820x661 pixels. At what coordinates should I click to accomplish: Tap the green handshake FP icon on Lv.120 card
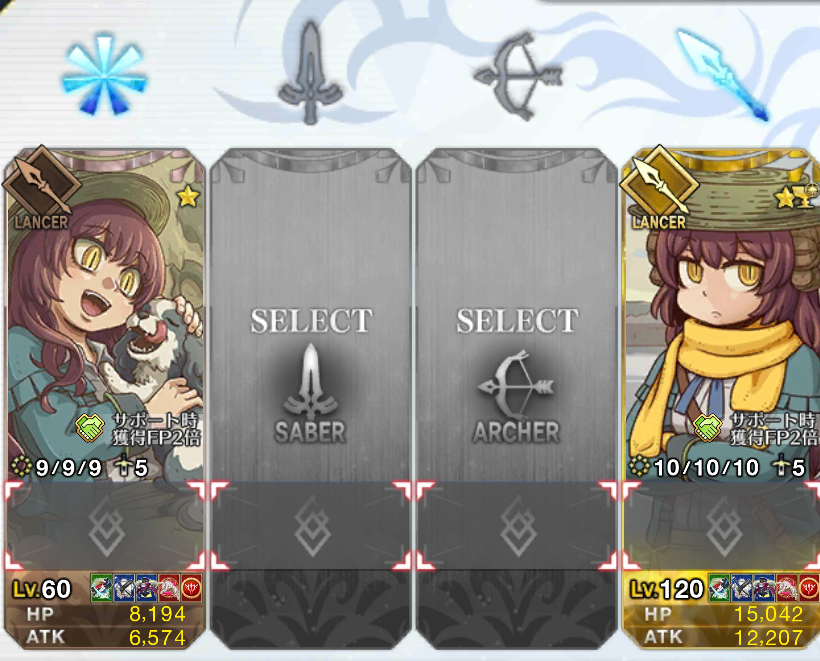(708, 428)
